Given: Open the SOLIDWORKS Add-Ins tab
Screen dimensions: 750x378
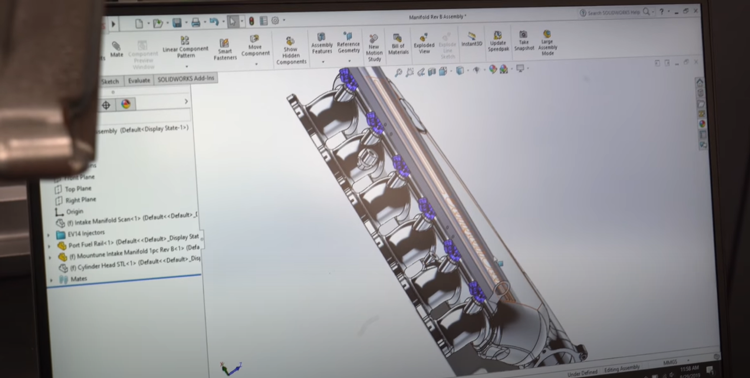Looking at the screenshot, I should click(x=186, y=78).
